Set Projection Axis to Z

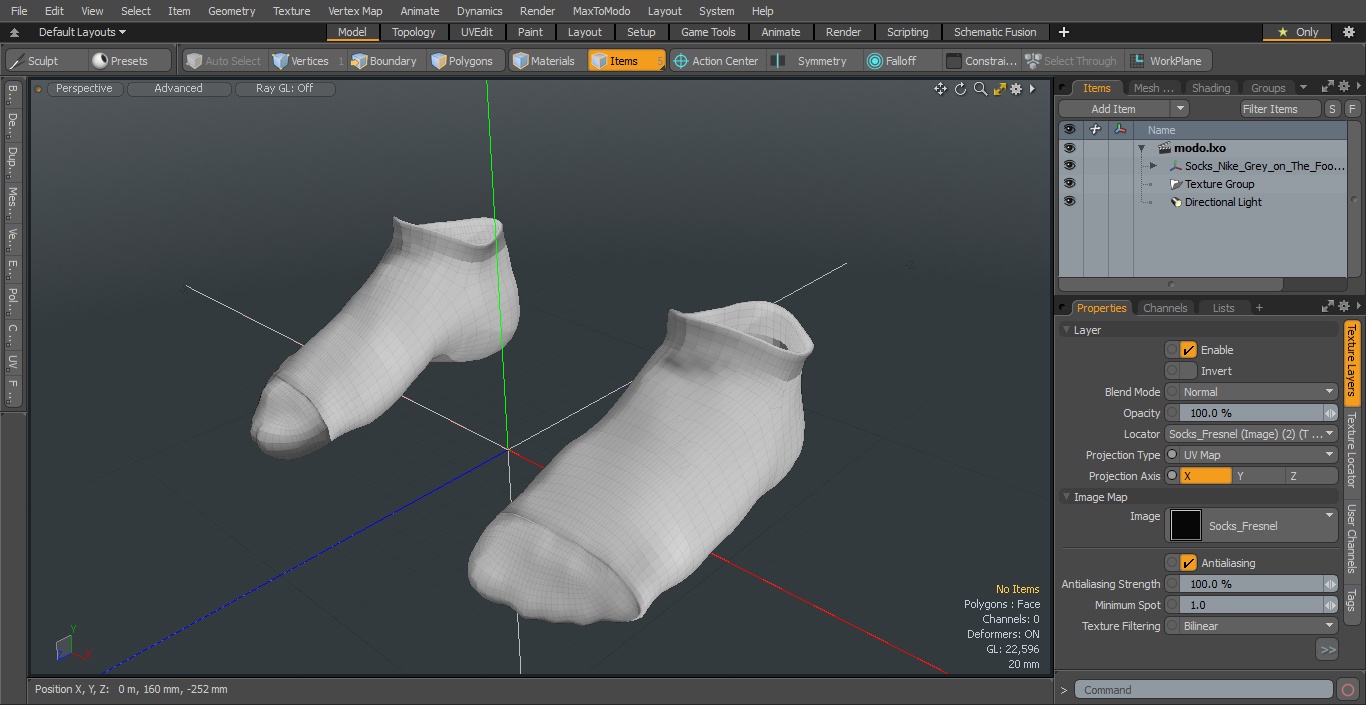click(1312, 476)
